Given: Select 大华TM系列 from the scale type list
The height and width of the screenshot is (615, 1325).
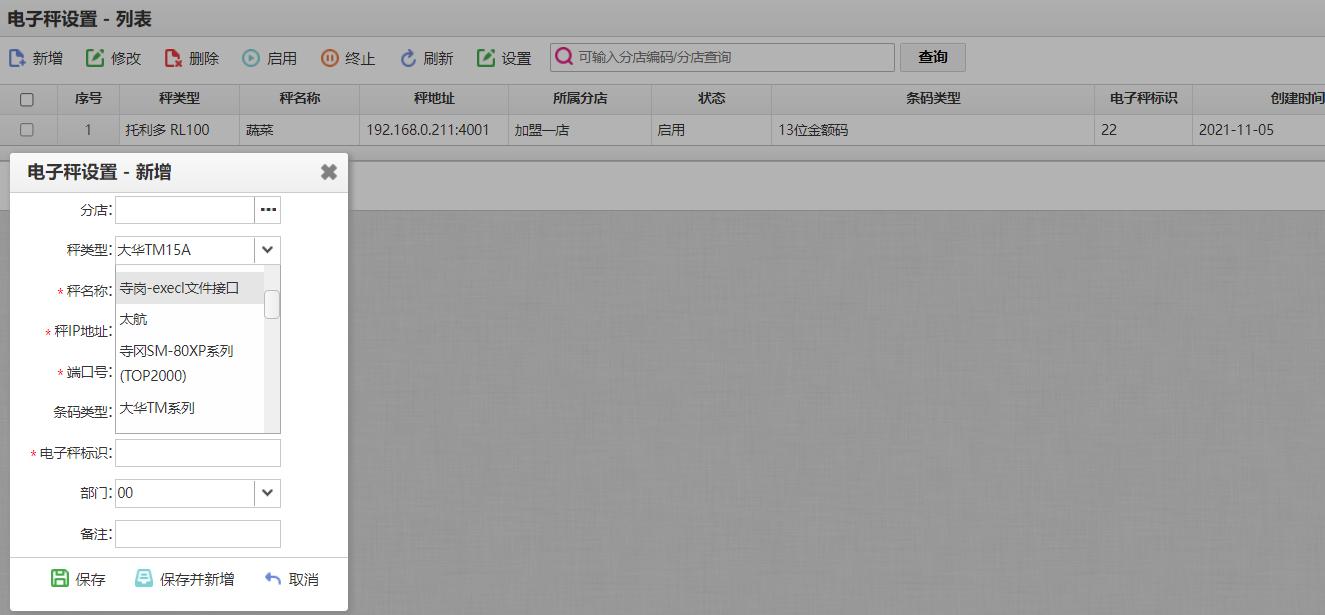Looking at the screenshot, I should 155,408.
